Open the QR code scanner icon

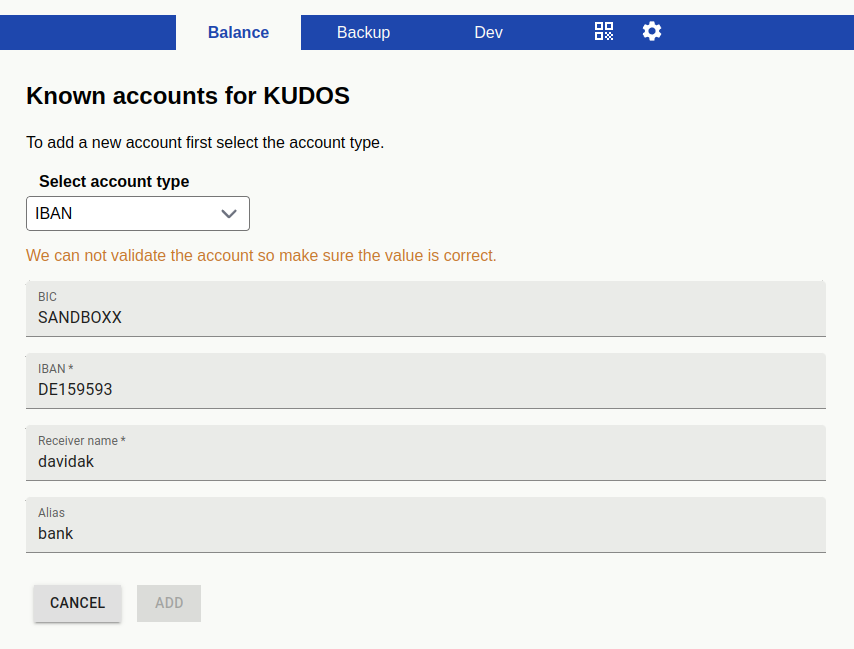[x=604, y=31]
